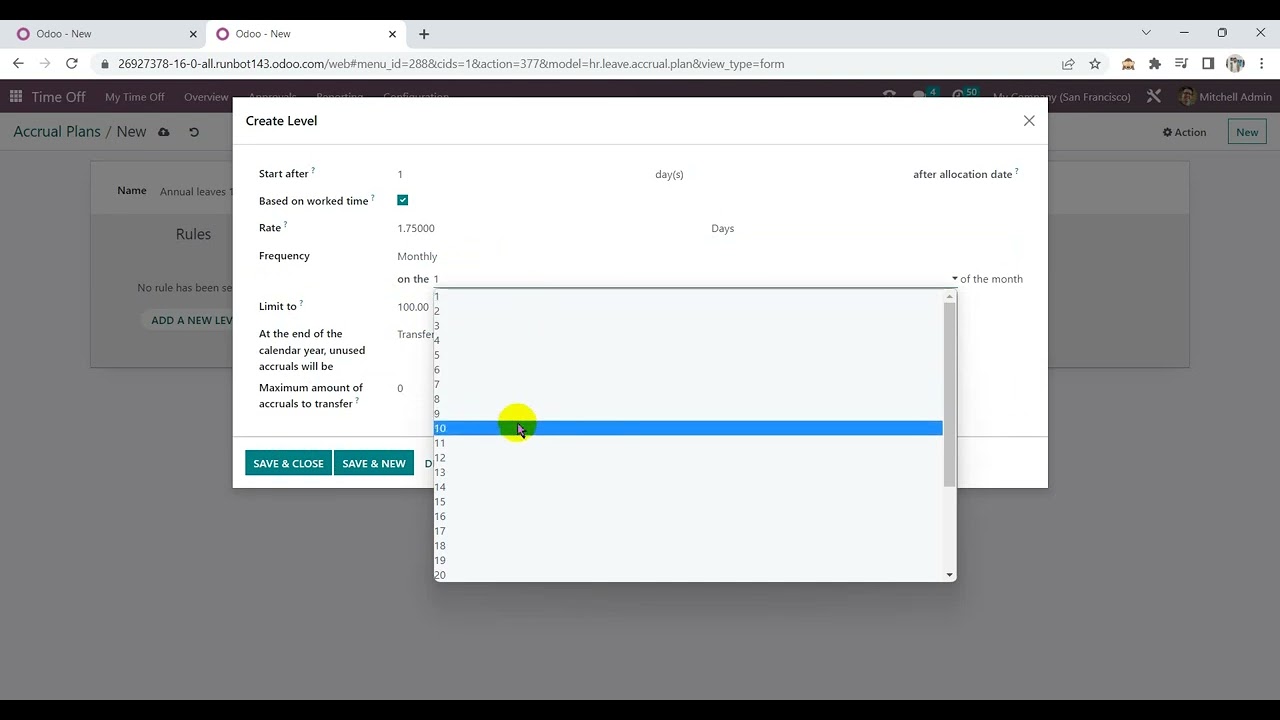Click the Limit to field 100.00

point(413,307)
